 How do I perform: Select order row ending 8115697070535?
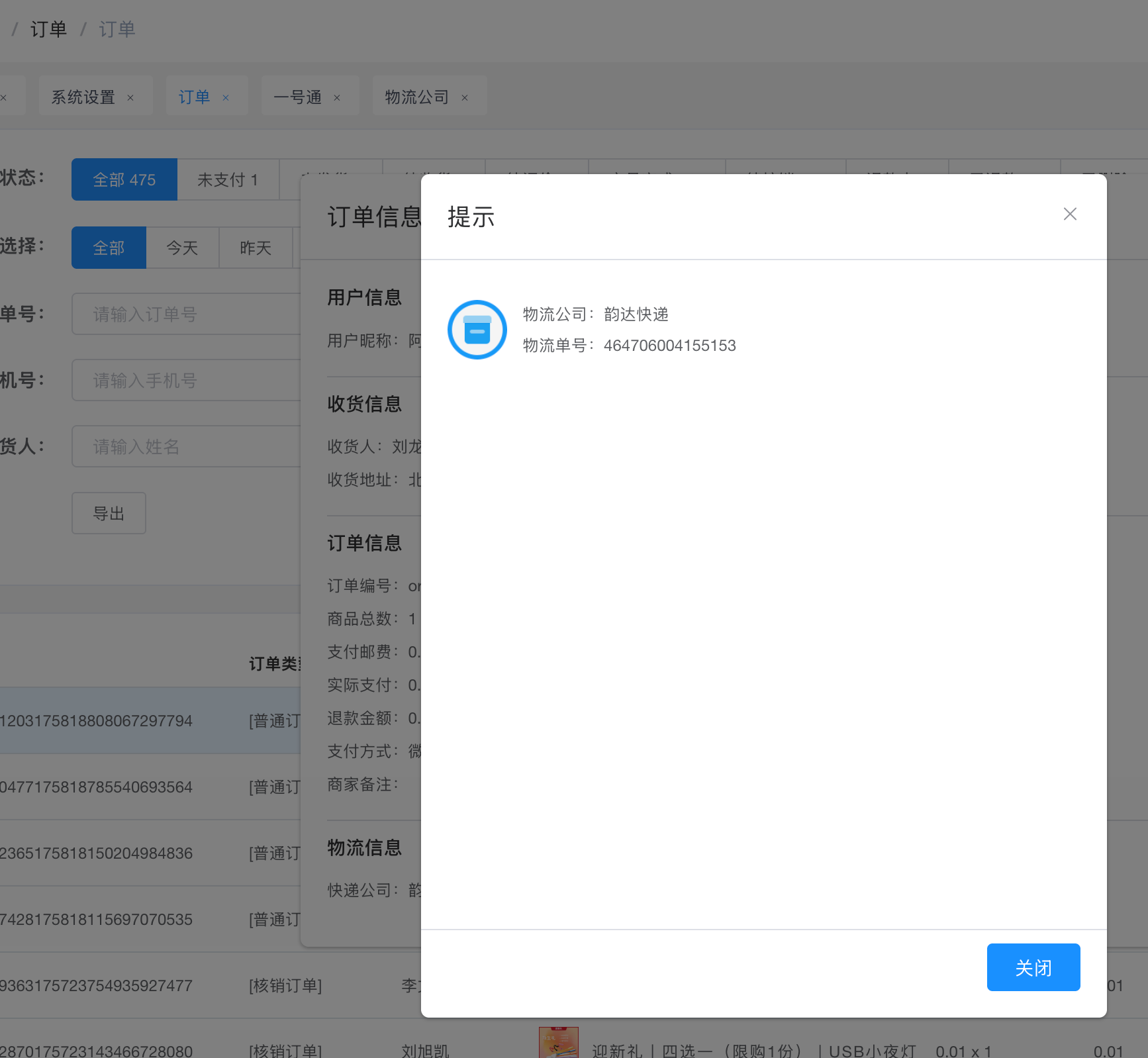click(150, 919)
